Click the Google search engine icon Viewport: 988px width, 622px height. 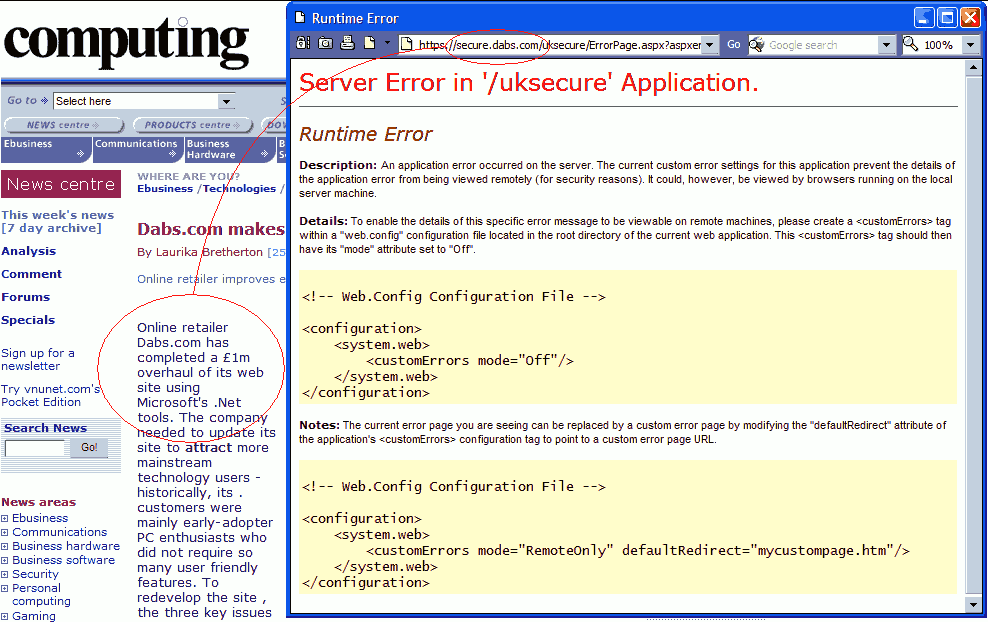[x=757, y=45]
